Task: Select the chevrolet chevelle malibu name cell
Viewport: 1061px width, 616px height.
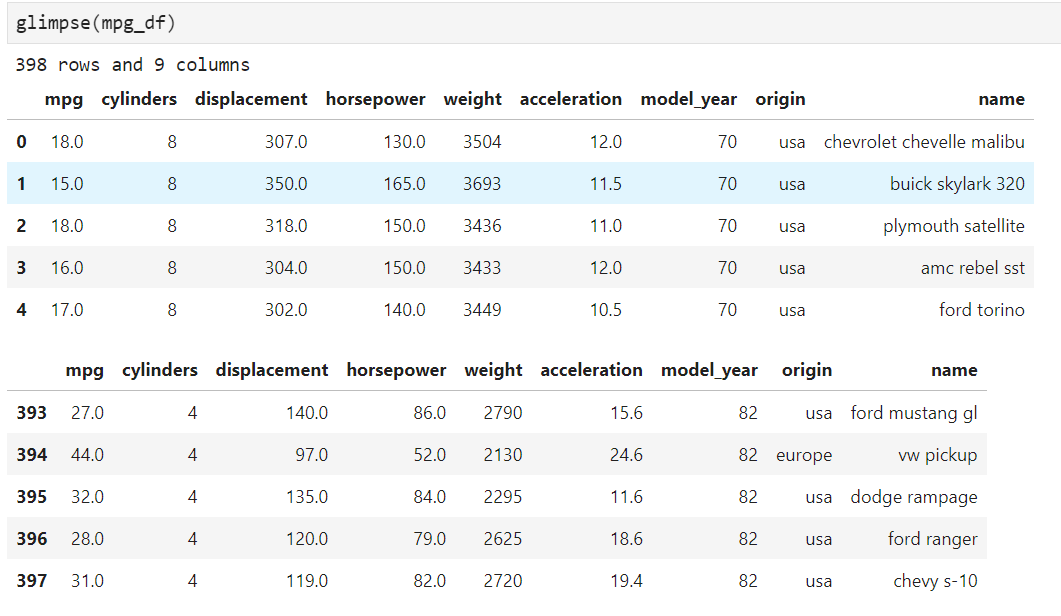Action: click(924, 142)
